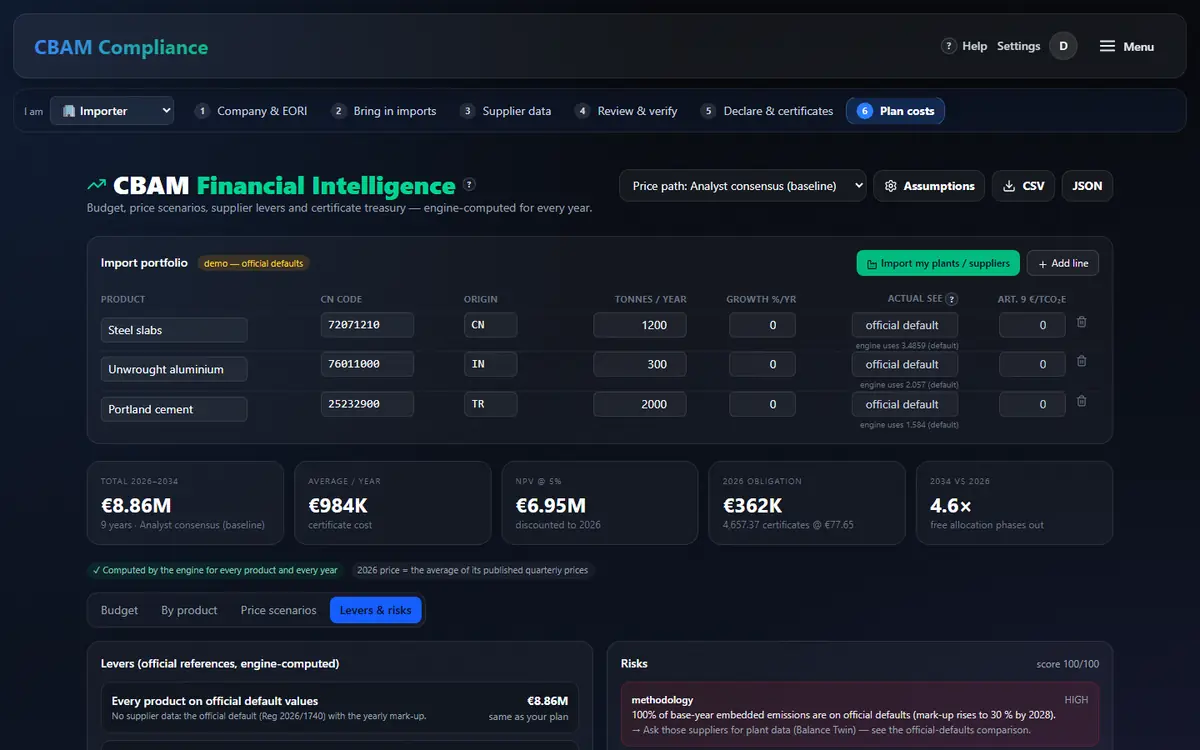The height and width of the screenshot is (750, 1200).
Task: Click the CN code 76011000 field
Action: point(367,364)
